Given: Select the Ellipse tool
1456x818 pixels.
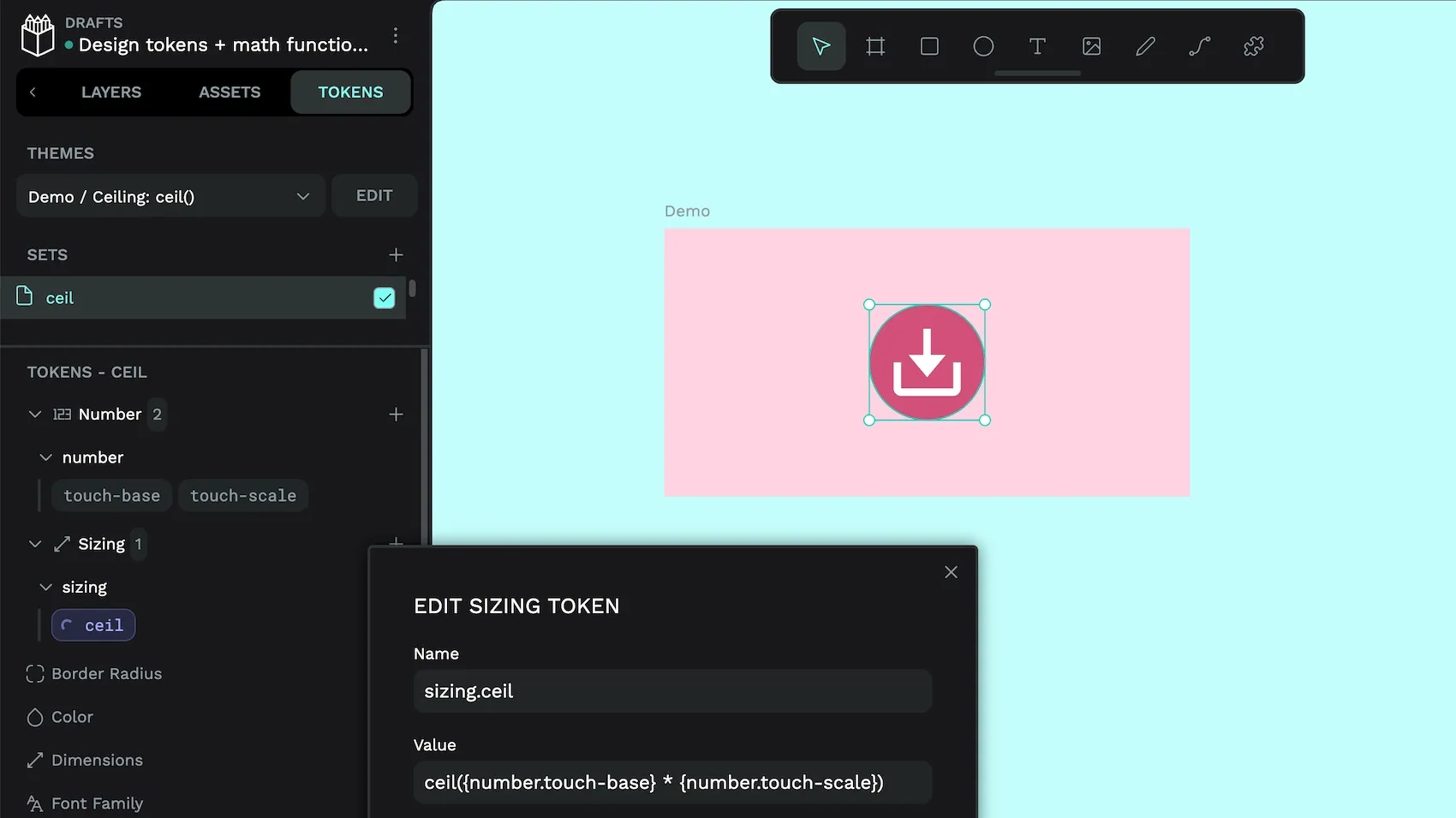Looking at the screenshot, I should click(983, 46).
